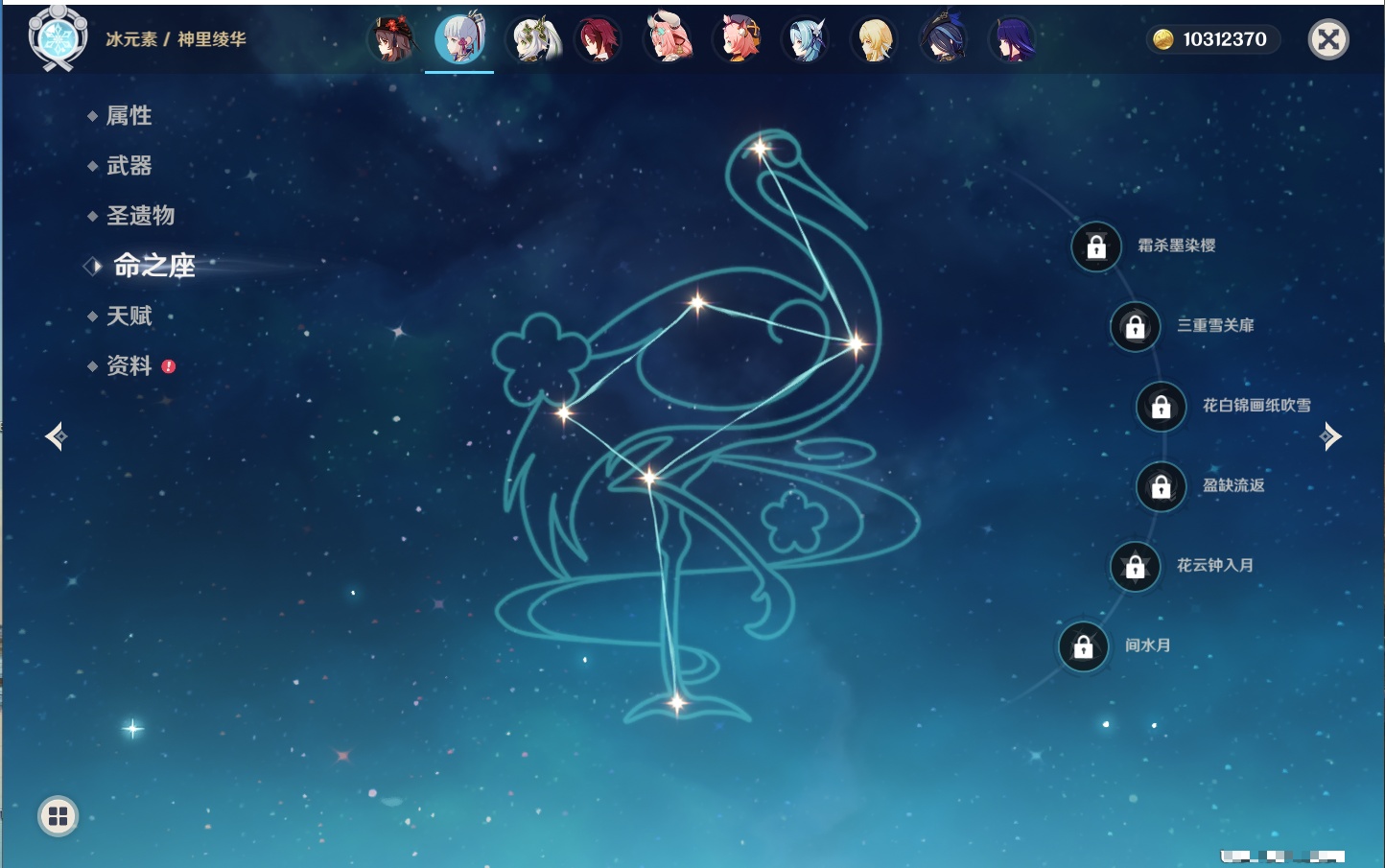Image resolution: width=1385 pixels, height=868 pixels.
Task: Click the 冰元素 / 神里绫华 title text
Action: pyautogui.click(x=176, y=39)
